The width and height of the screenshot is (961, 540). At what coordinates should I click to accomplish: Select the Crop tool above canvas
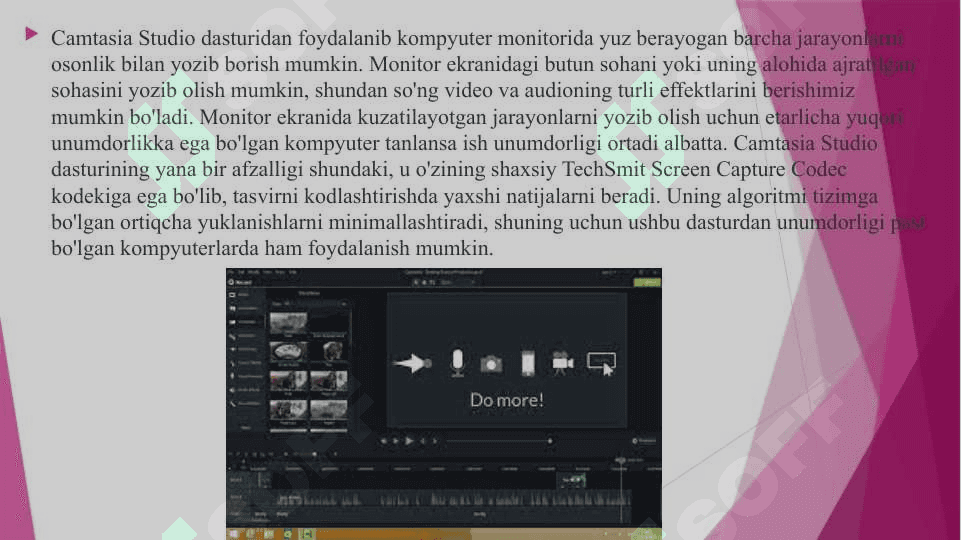(433, 282)
